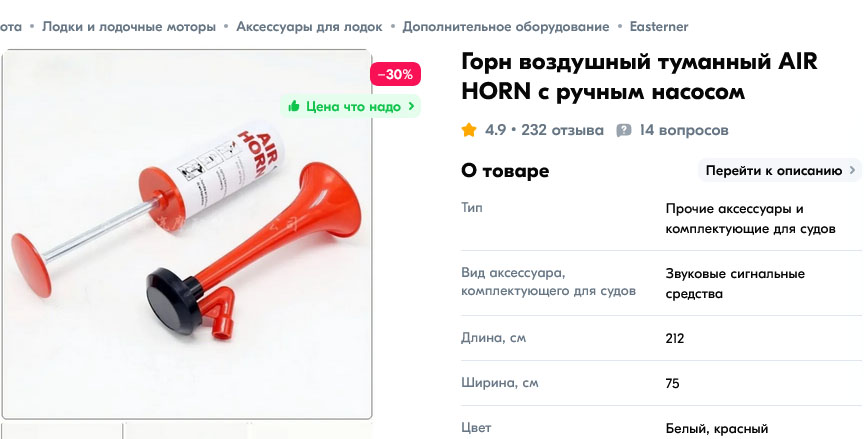Open the '14 вопросов' questions link
Screen dimensions: 864x439
(x=683, y=131)
